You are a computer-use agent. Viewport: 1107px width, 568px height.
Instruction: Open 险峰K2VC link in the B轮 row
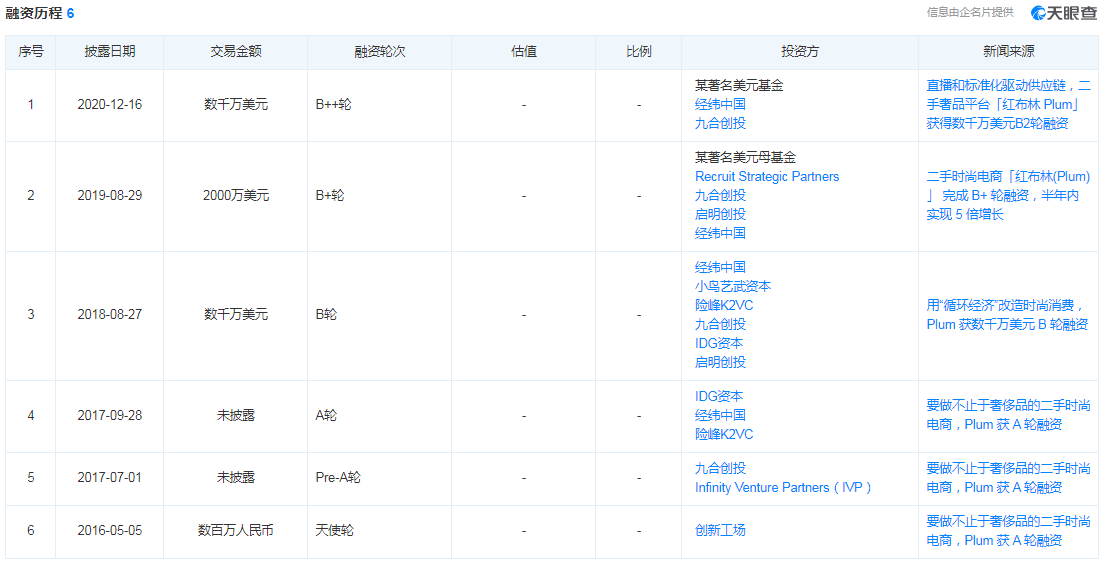[724, 305]
